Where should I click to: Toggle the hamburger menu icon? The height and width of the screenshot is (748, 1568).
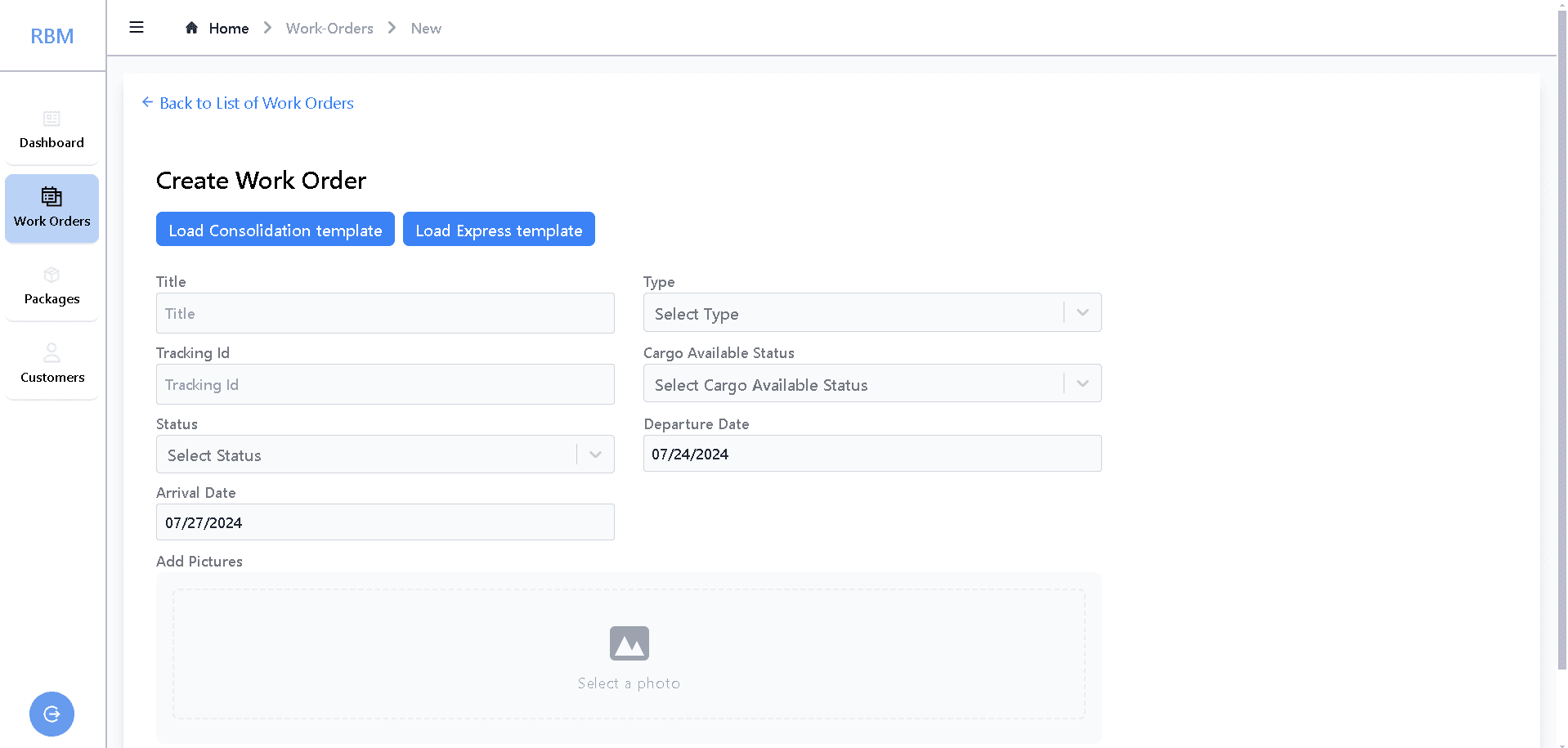click(x=137, y=28)
